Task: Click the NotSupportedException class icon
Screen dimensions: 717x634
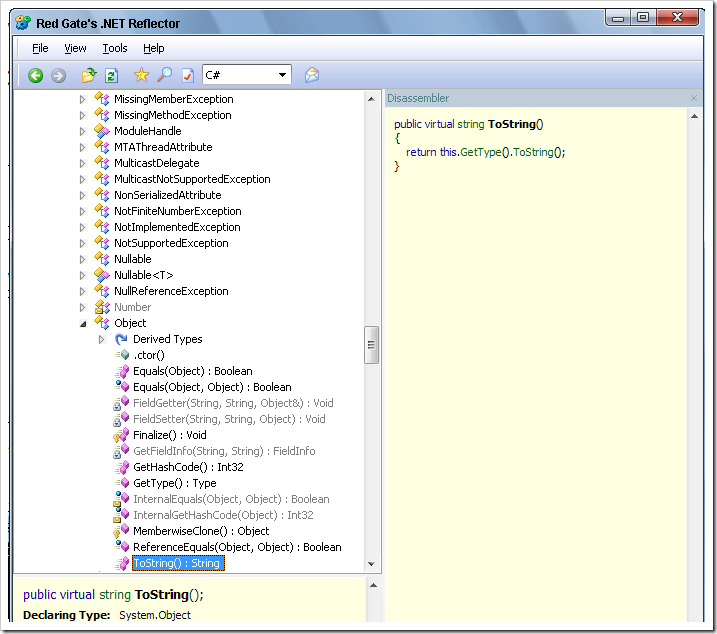Action: pyautogui.click(x=102, y=243)
